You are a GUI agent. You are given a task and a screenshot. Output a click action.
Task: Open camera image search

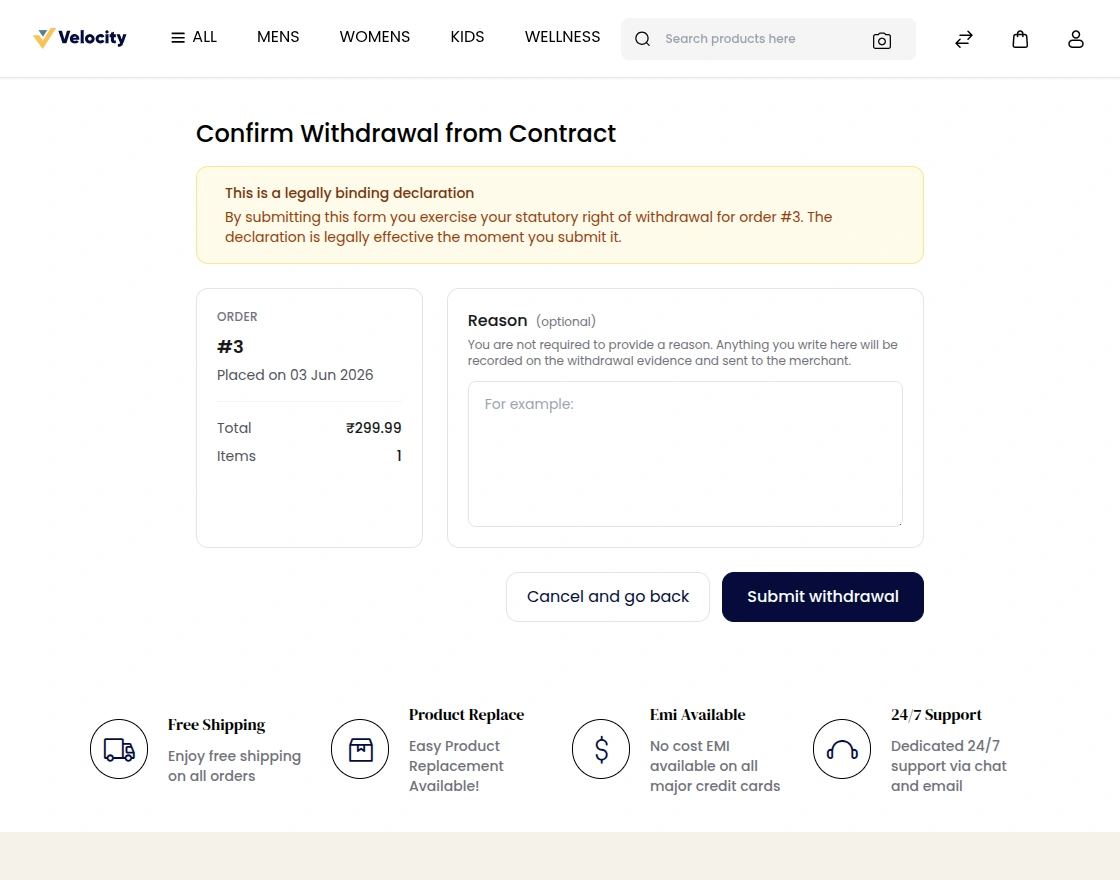(x=881, y=41)
